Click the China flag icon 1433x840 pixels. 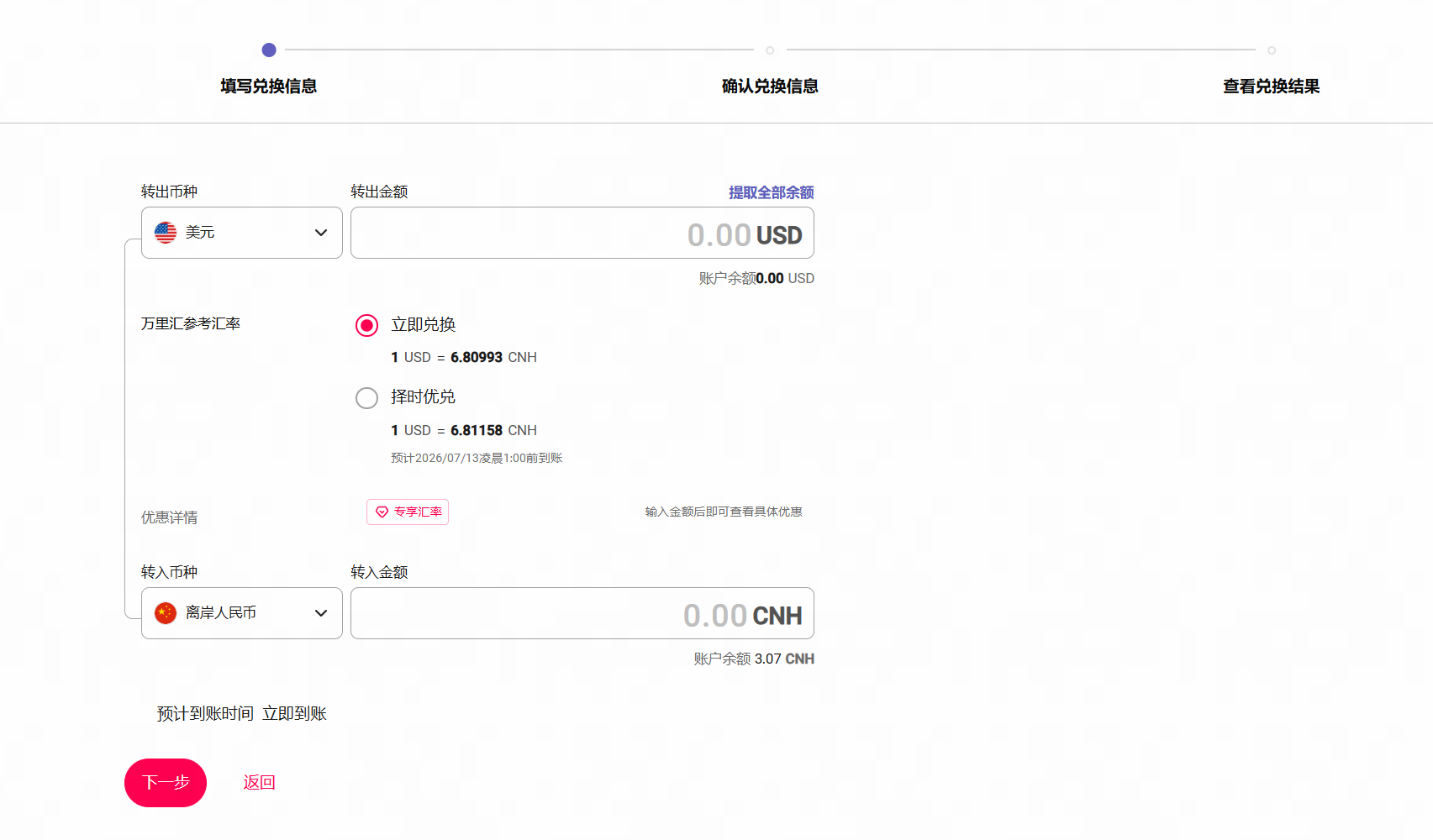click(x=166, y=613)
